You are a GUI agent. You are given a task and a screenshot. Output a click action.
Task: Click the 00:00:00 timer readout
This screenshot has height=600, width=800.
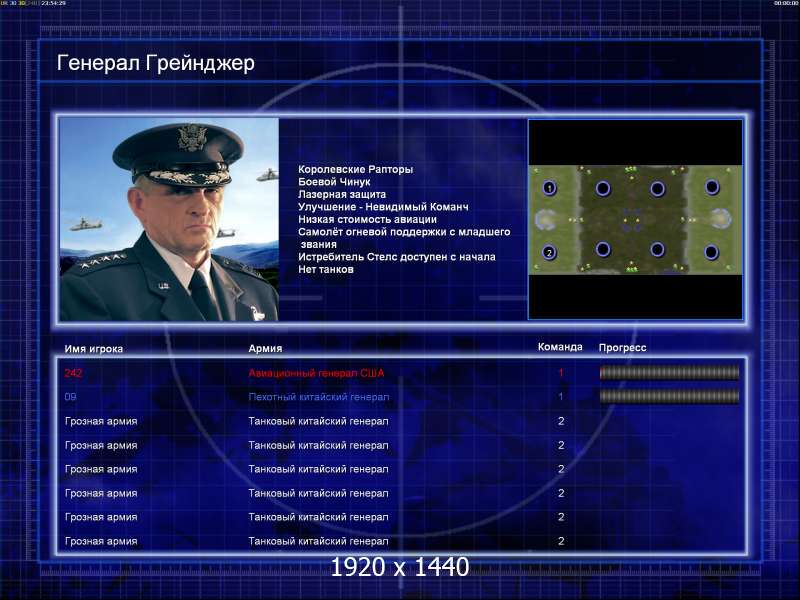786,3
